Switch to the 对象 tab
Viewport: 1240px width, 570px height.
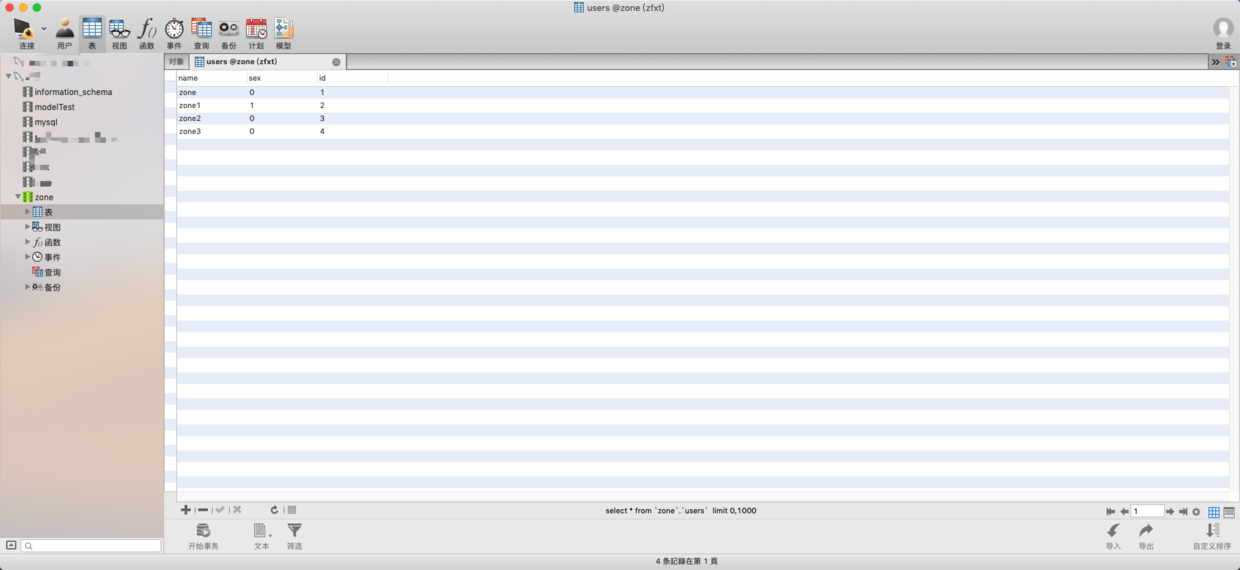click(x=176, y=62)
